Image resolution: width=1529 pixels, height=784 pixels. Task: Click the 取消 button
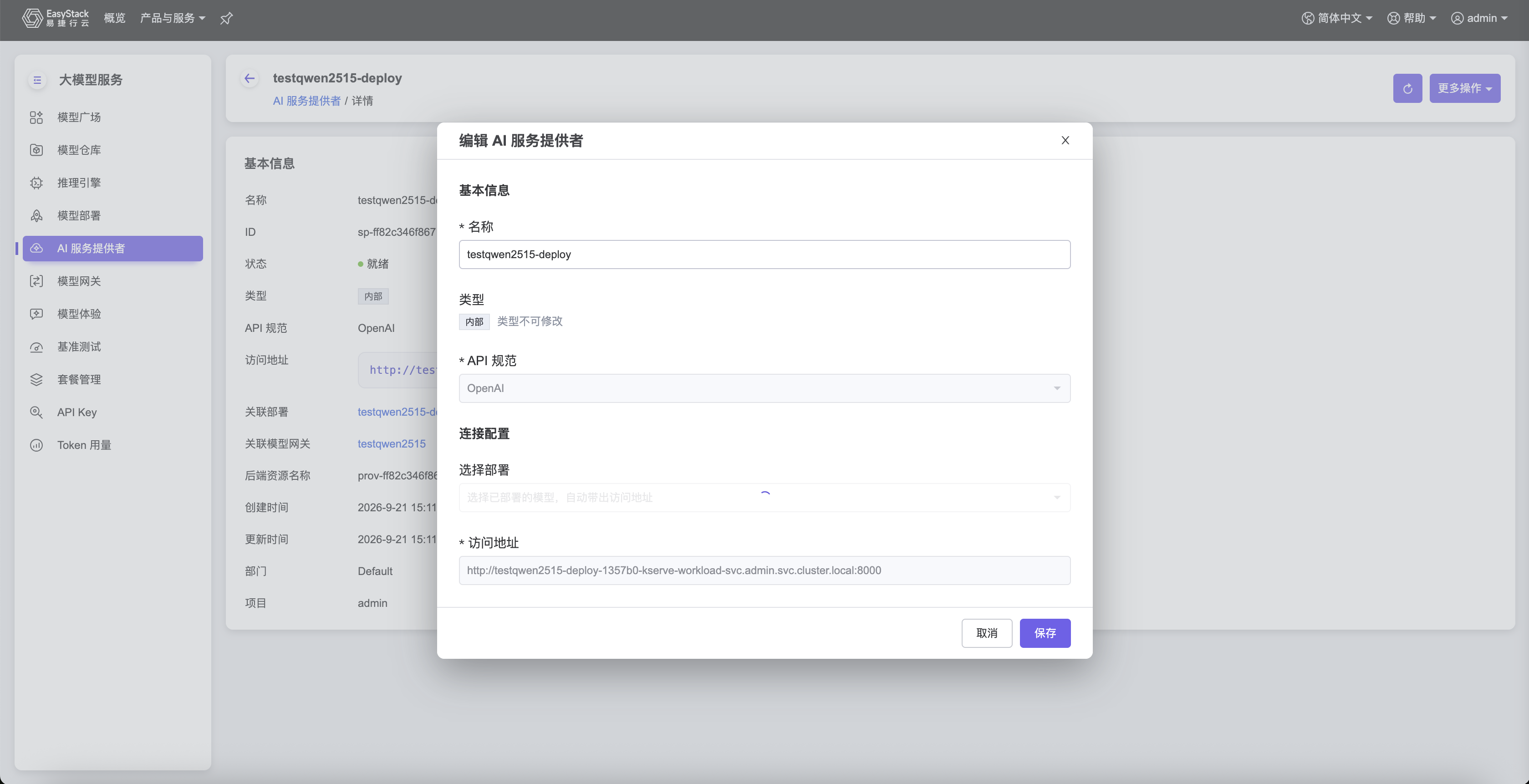[x=987, y=633]
